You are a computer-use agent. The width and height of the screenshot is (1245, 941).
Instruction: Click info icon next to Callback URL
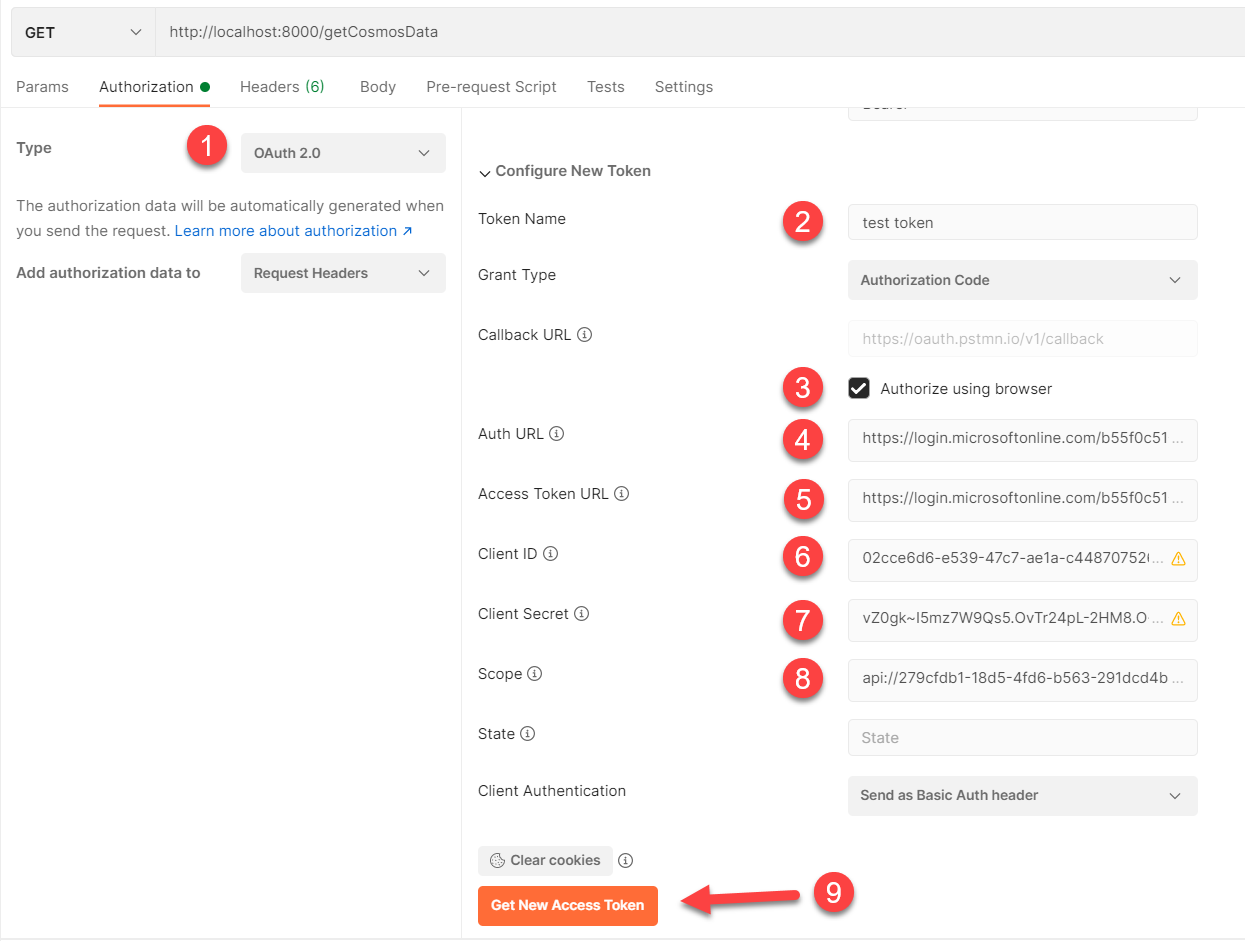point(585,335)
